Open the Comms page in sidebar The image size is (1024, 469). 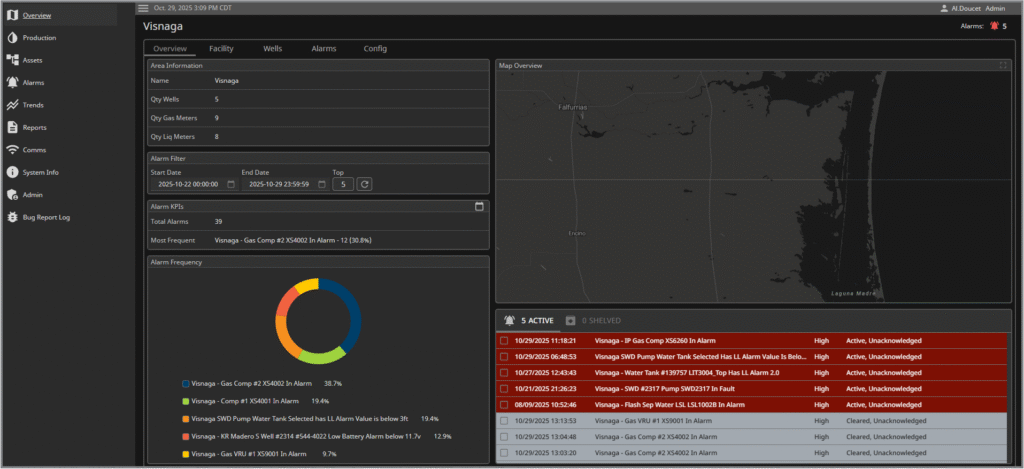34,149
